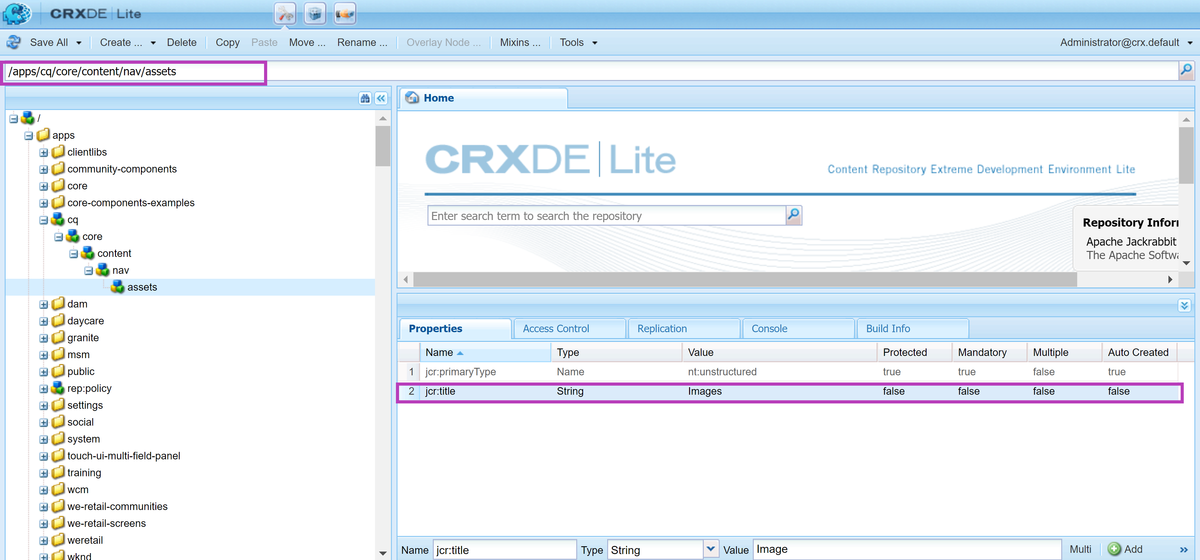The height and width of the screenshot is (560, 1200).
Task: Select the daycare folder in the tree
Action: 85,321
